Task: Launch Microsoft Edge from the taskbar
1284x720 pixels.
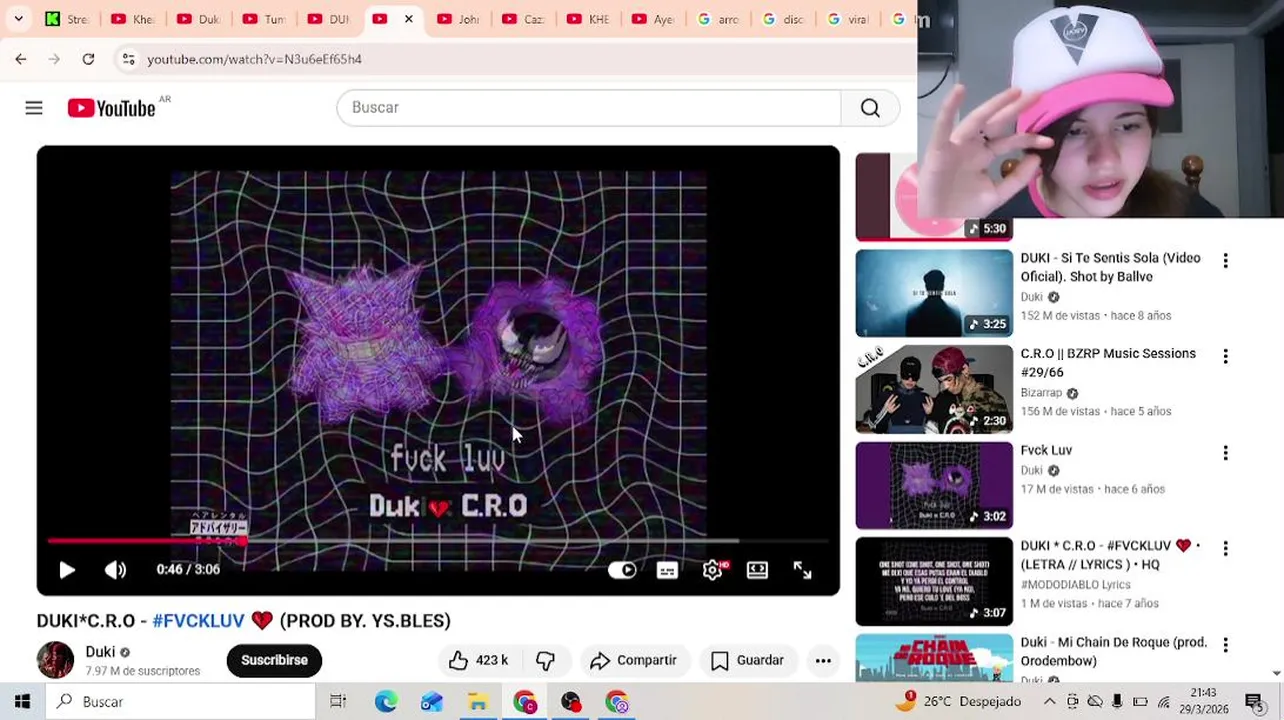Action: (385, 702)
